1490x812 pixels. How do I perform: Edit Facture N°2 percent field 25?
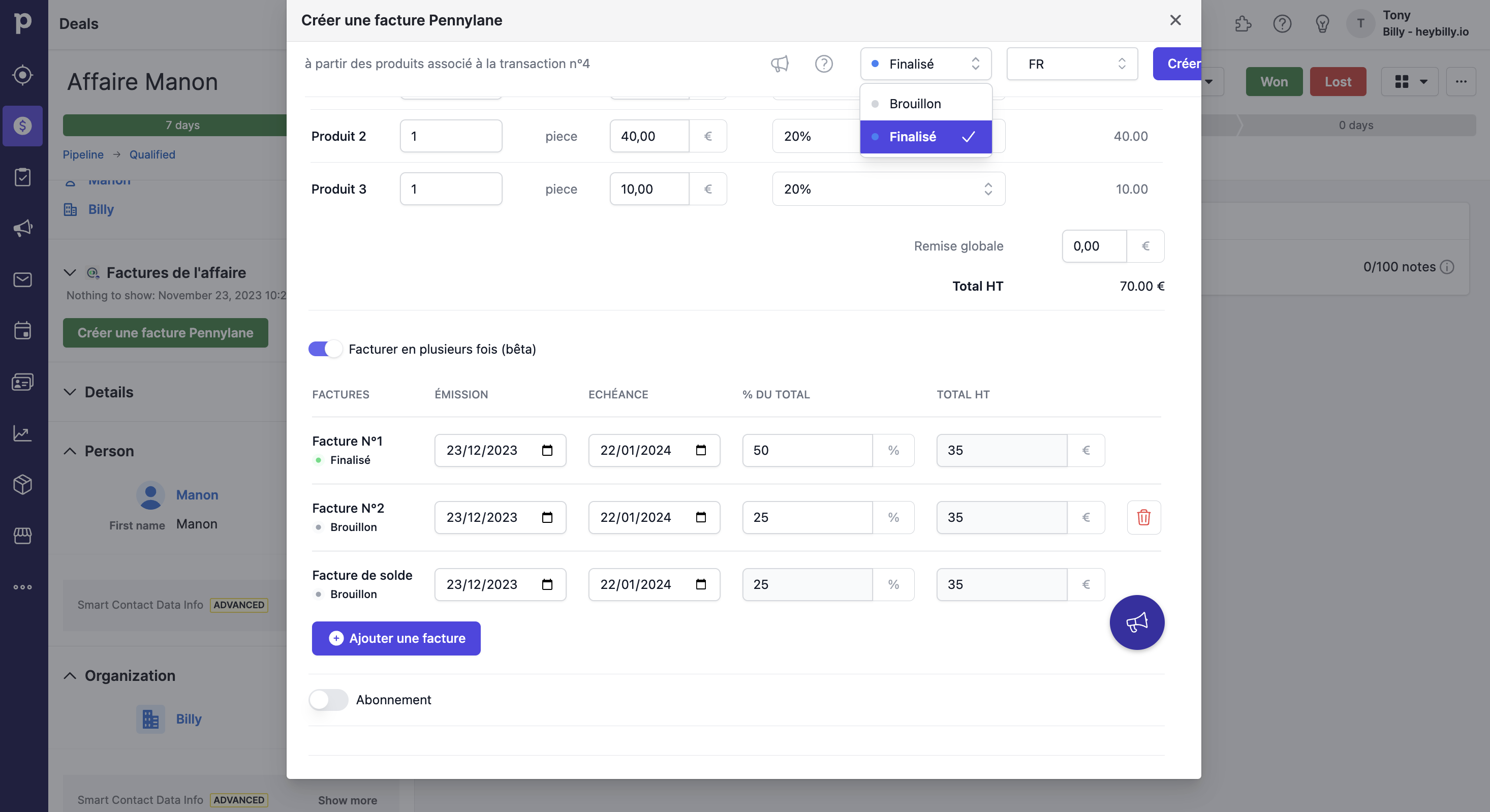tap(808, 517)
